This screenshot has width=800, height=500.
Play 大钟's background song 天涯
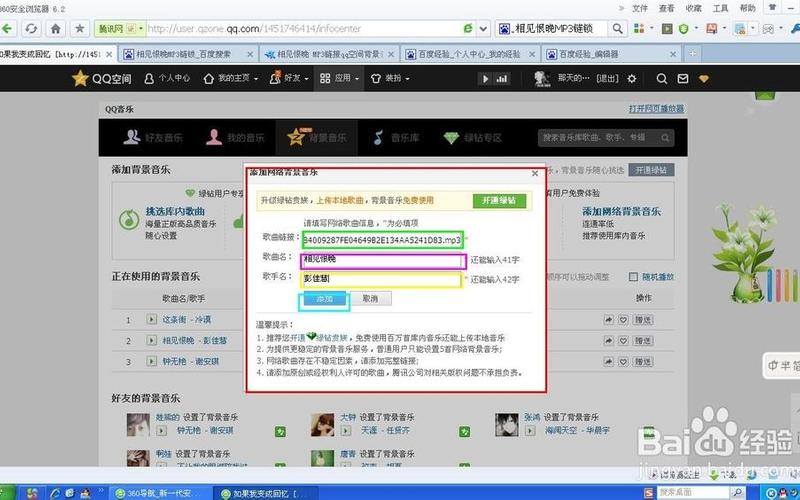point(346,431)
